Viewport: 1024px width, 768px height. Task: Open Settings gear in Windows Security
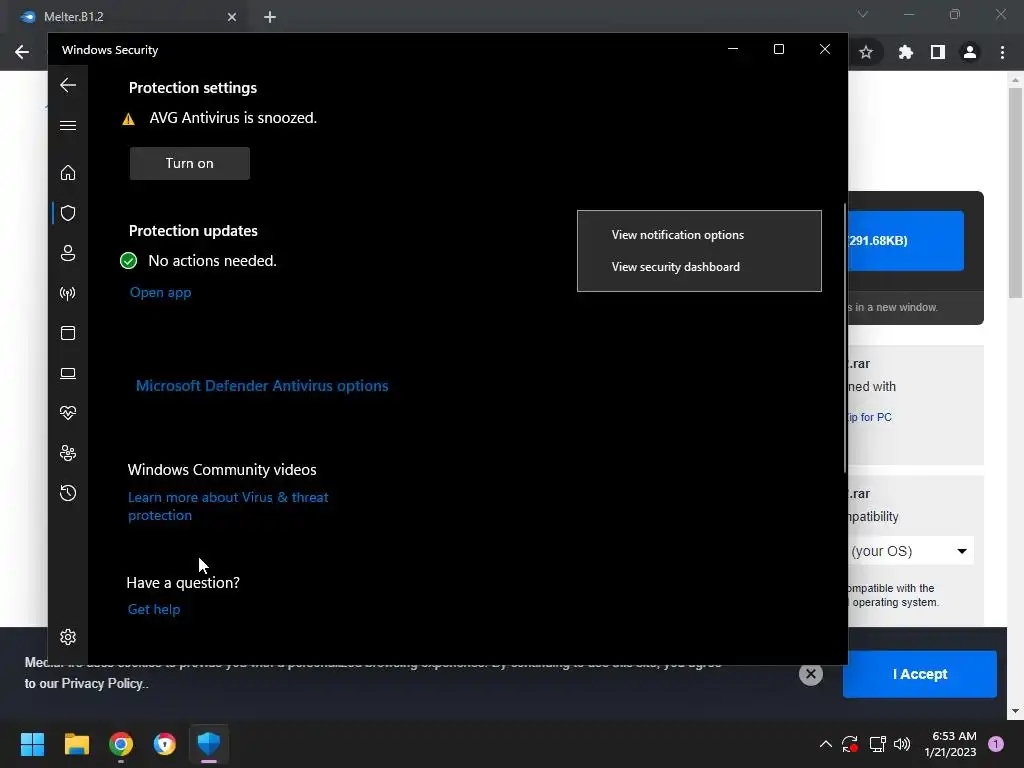pos(68,637)
